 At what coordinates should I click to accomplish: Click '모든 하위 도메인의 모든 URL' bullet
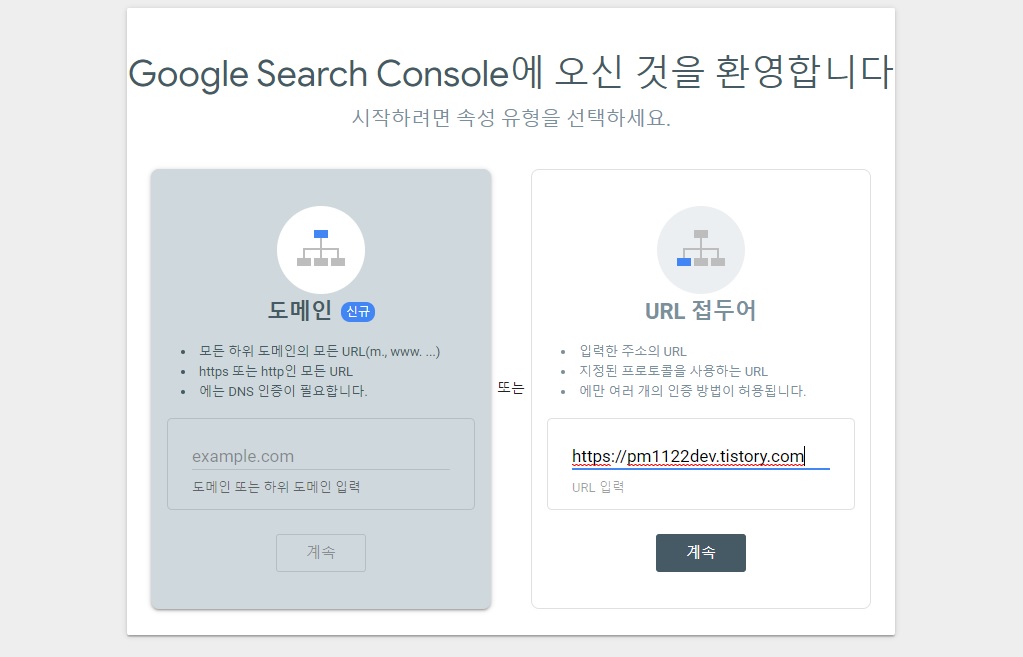[319, 351]
